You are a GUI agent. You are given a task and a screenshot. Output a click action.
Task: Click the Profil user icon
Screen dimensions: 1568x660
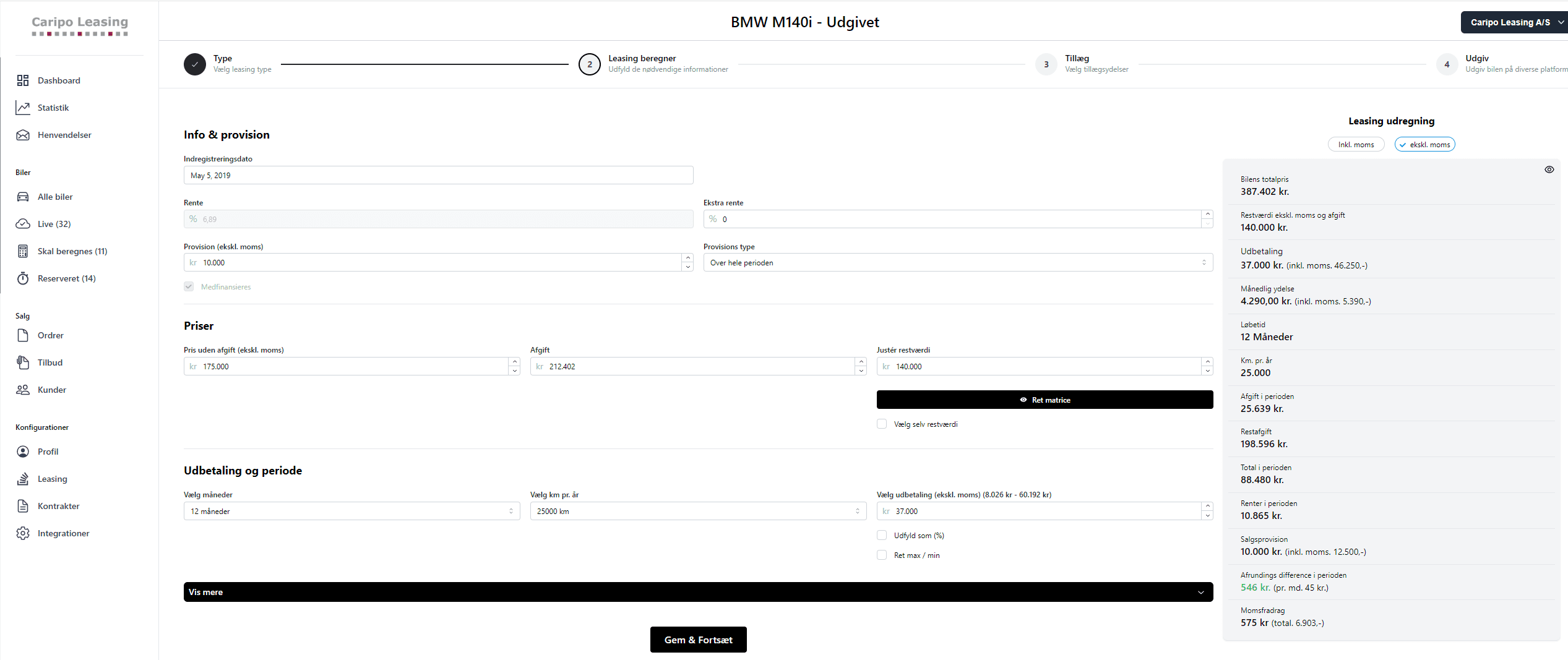pos(23,452)
